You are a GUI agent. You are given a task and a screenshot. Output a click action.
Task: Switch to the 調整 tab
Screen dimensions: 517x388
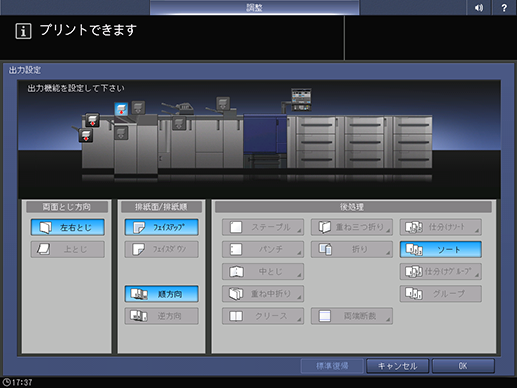255,7
